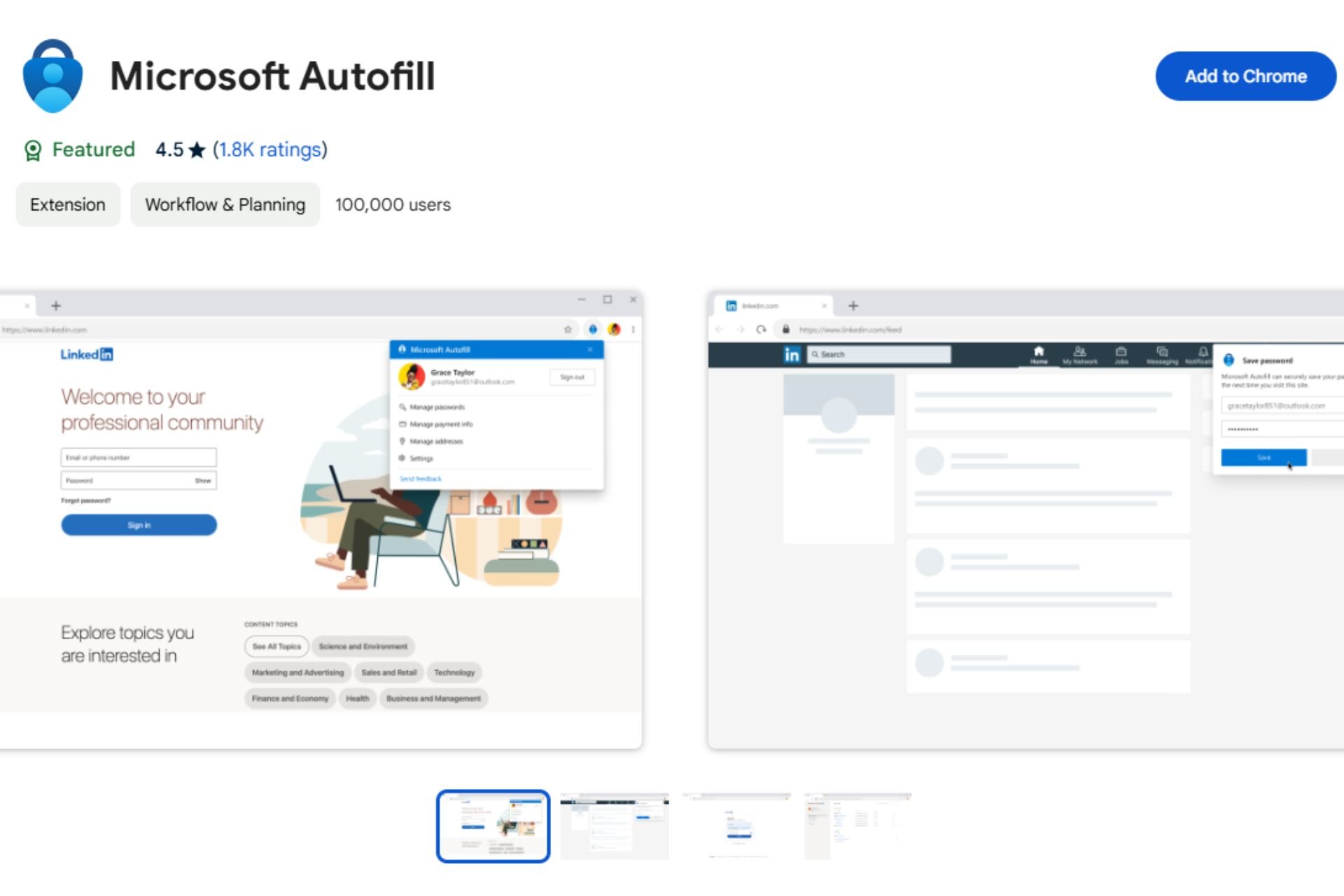Select the Extension category chip
Screen dimensions: 1344x896
[68, 204]
